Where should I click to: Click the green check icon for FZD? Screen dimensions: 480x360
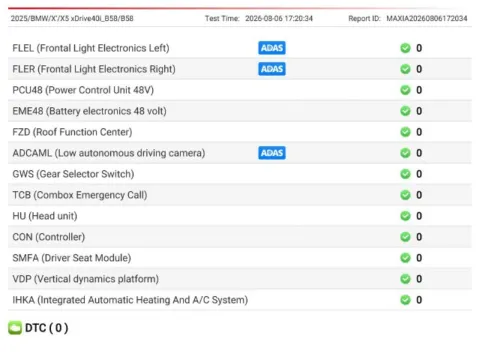(x=405, y=132)
